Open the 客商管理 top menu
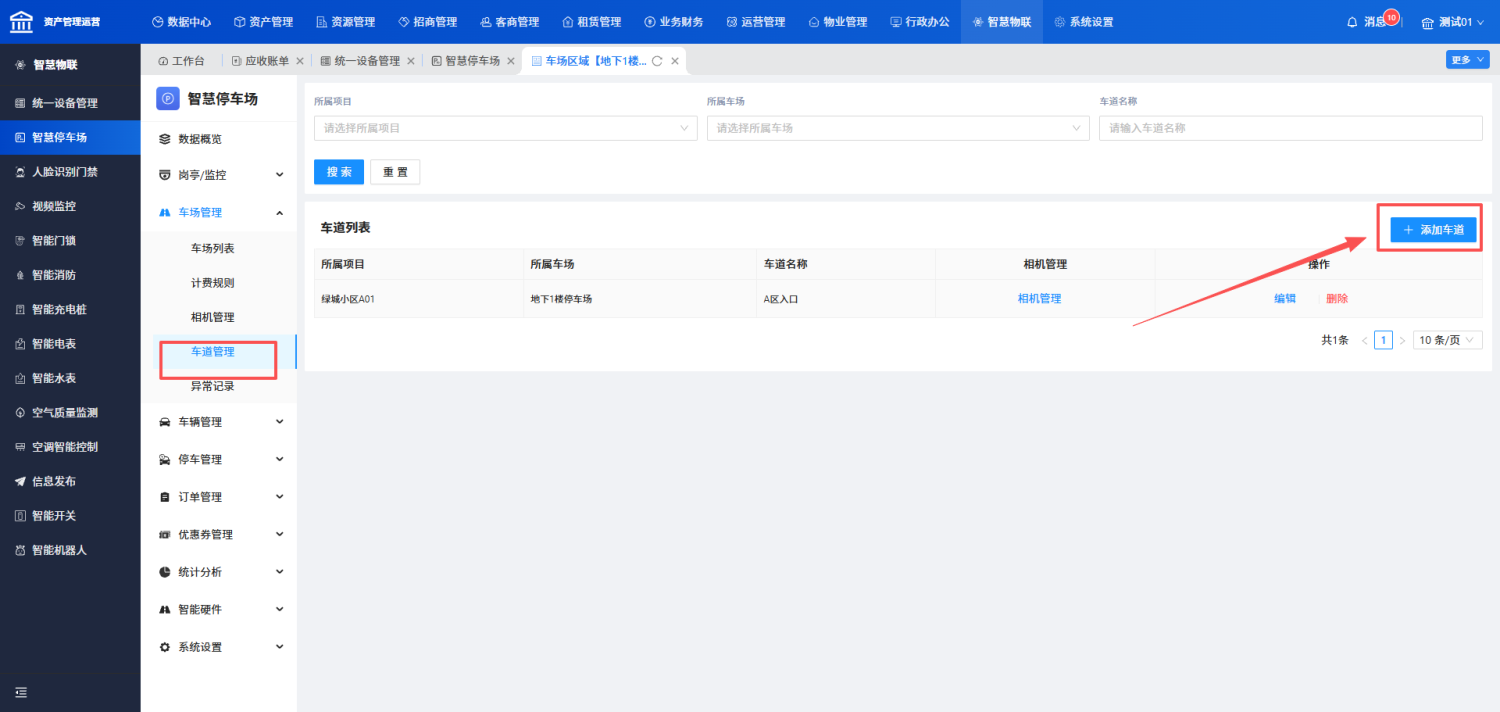Screen dimensions: 1500x712 pyautogui.click(x=510, y=22)
